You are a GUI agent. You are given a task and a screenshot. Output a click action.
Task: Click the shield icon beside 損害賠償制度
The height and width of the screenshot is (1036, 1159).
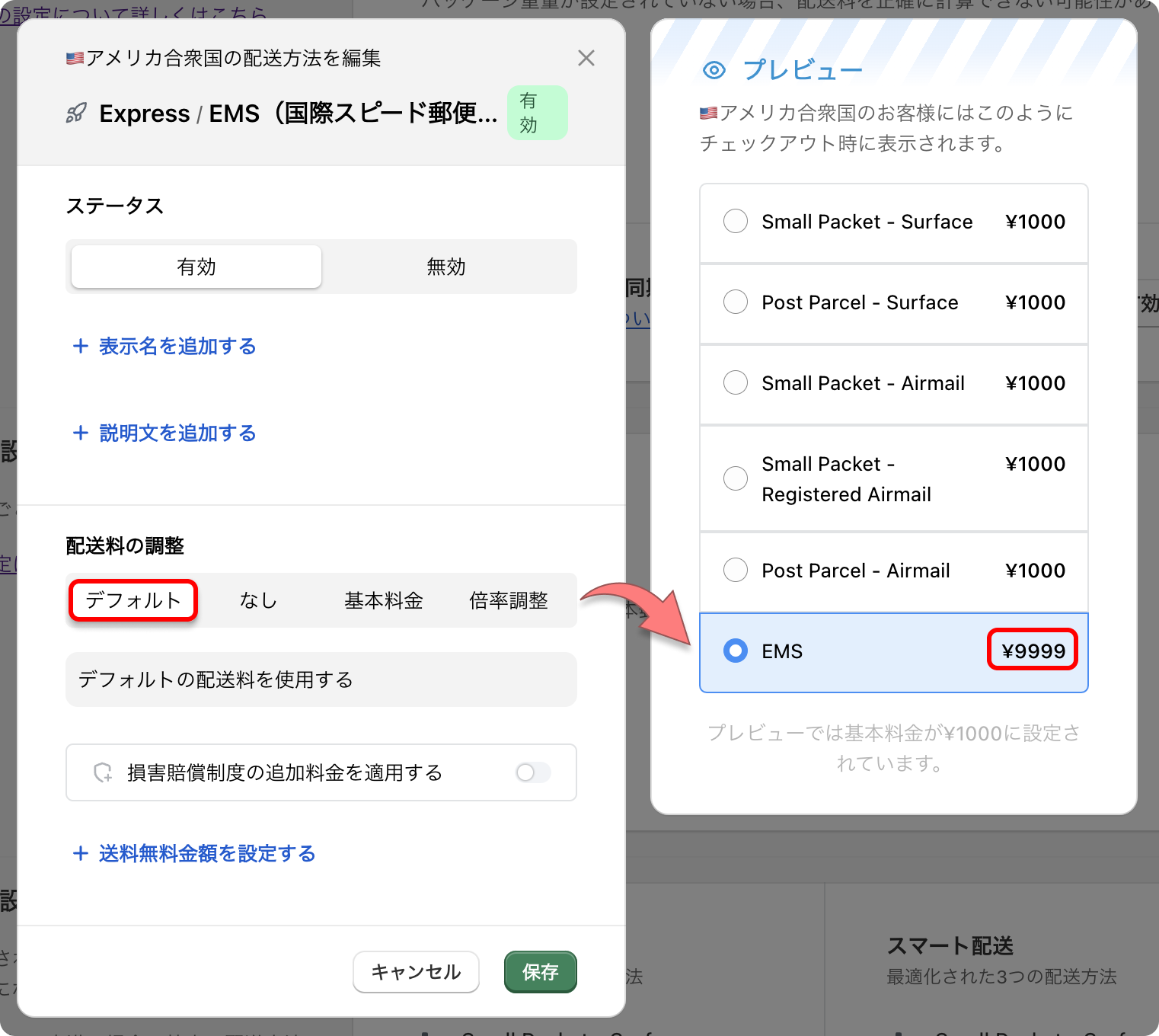click(x=103, y=773)
